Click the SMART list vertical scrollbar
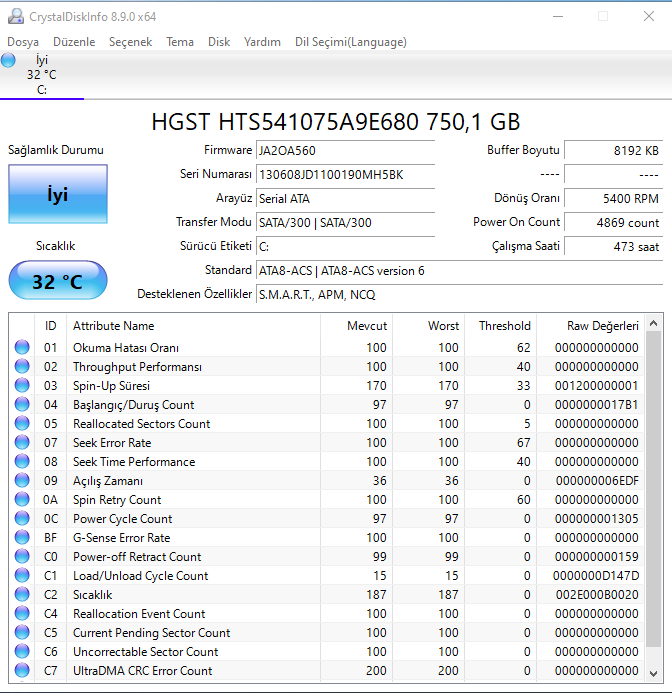672x693 pixels. click(x=653, y=500)
